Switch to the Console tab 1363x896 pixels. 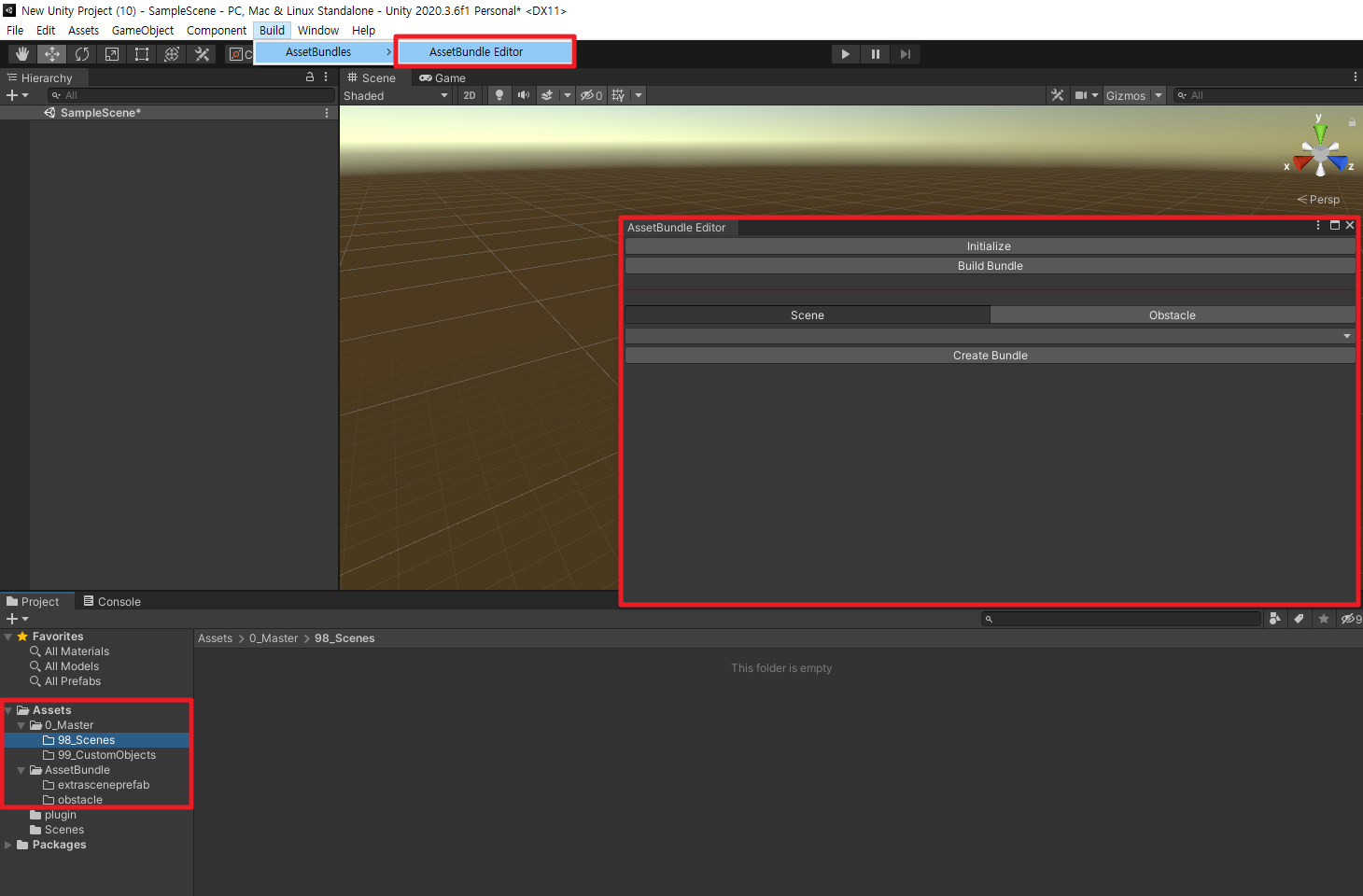click(x=112, y=602)
